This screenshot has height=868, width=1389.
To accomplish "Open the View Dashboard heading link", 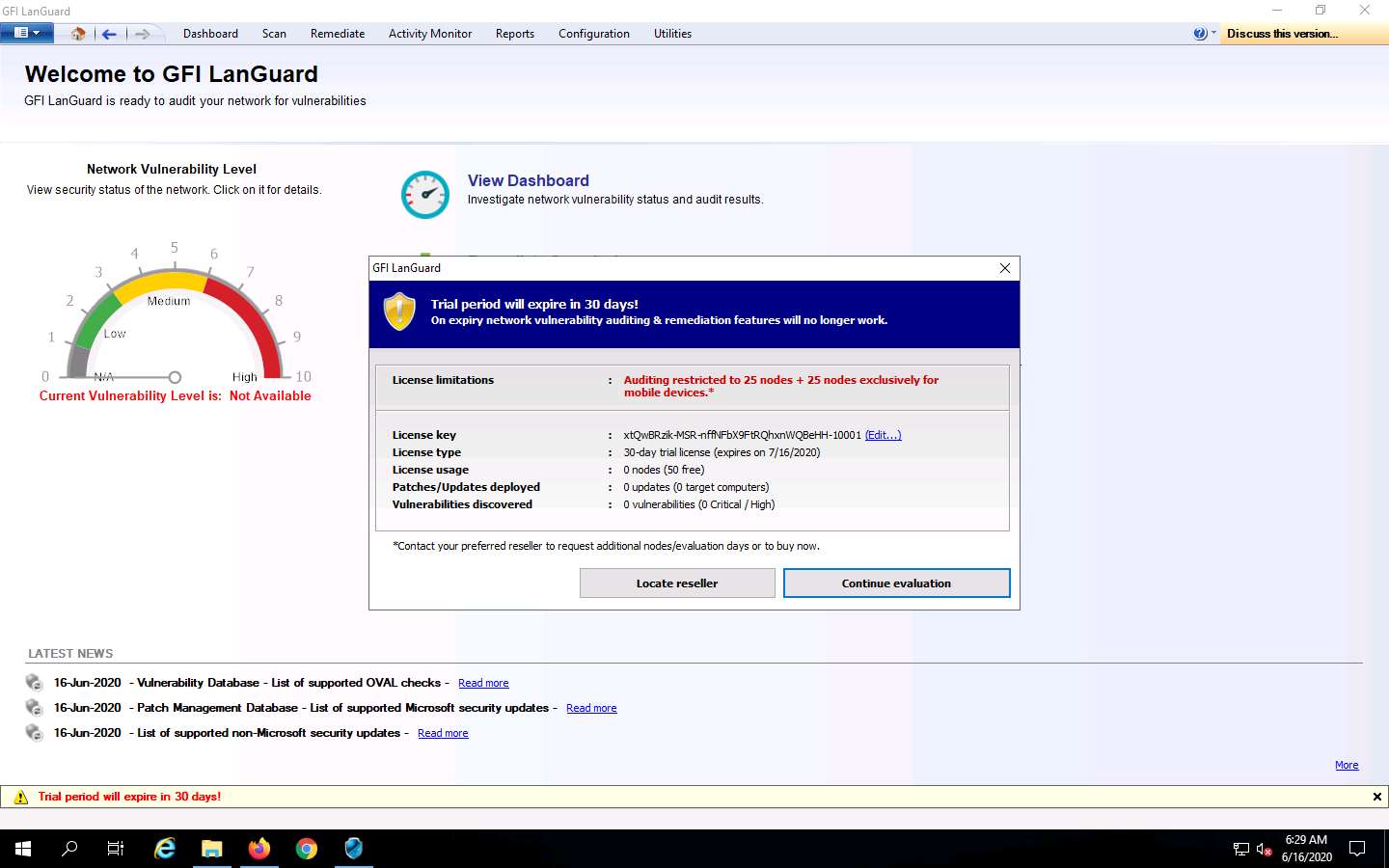I will pos(529,180).
